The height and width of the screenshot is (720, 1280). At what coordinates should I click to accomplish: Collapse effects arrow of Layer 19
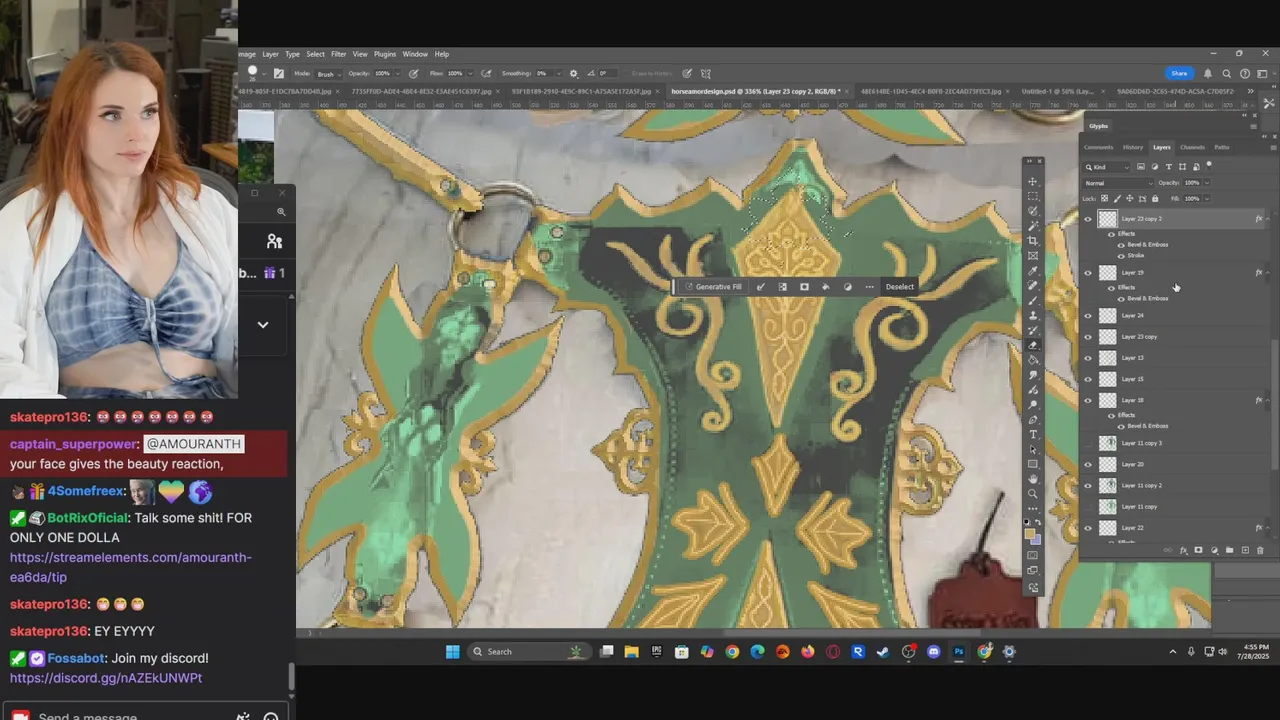pyautogui.click(x=1268, y=273)
